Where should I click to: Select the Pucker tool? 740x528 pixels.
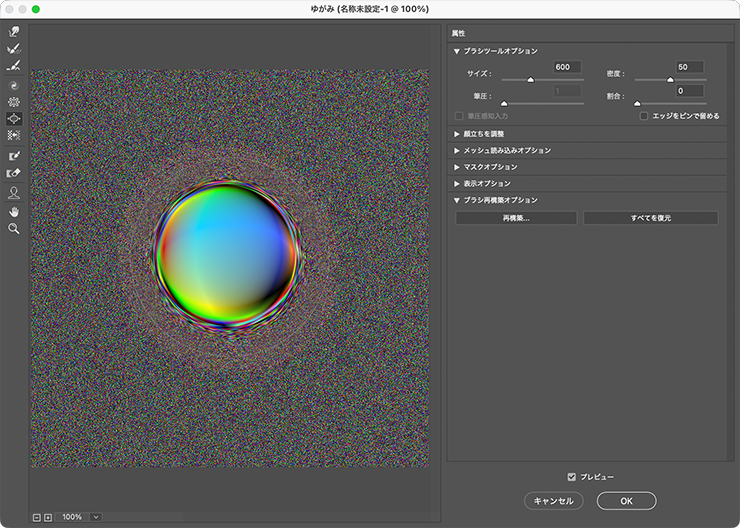14,102
